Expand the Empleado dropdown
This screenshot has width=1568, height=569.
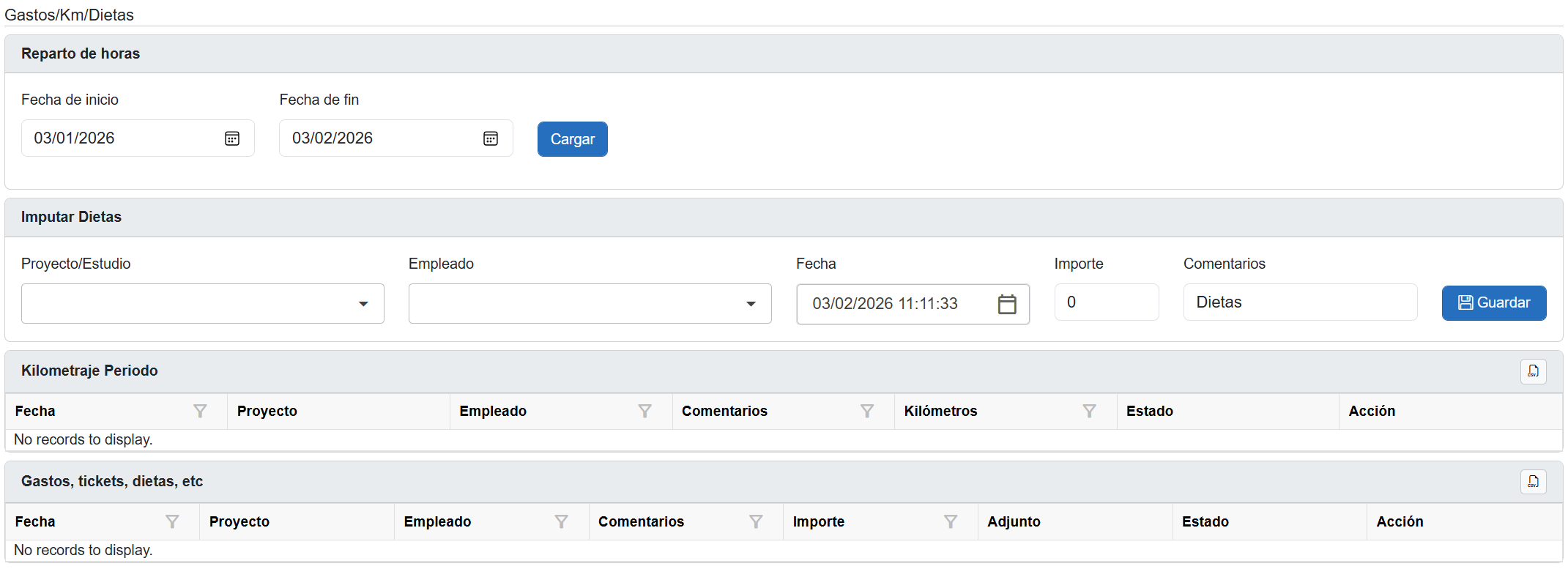click(751, 304)
